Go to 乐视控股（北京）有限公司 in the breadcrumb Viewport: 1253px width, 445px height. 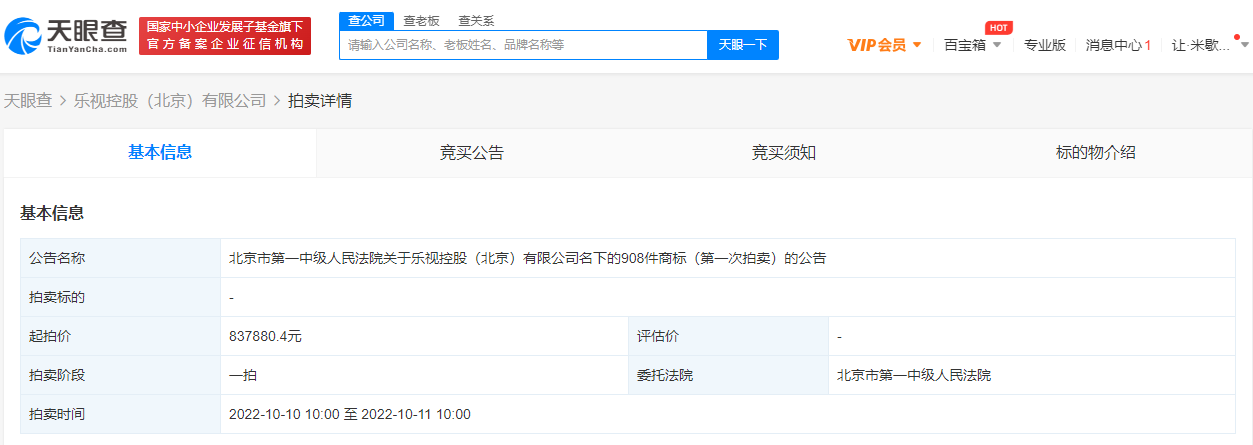[170, 101]
